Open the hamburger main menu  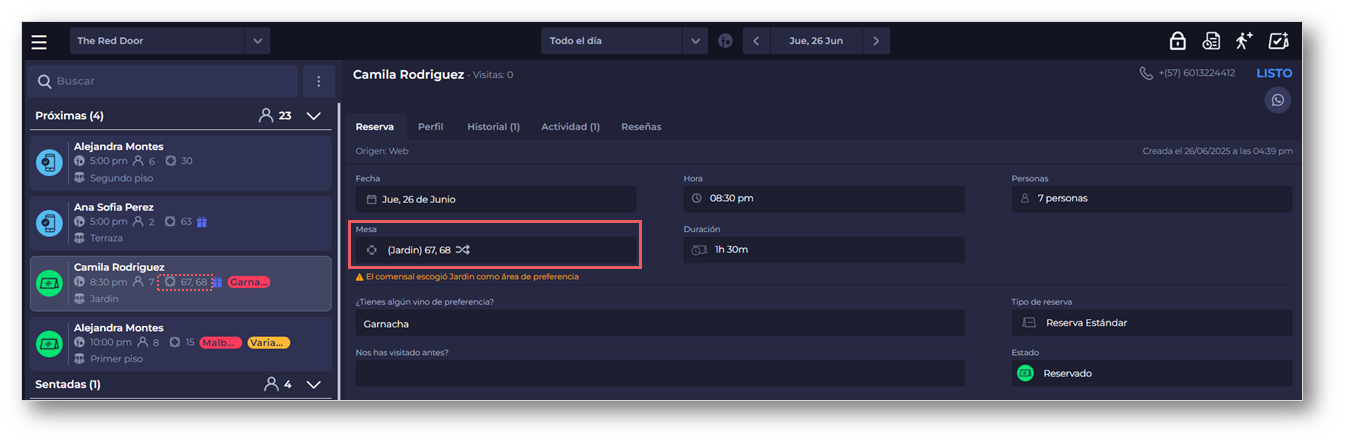coord(39,41)
